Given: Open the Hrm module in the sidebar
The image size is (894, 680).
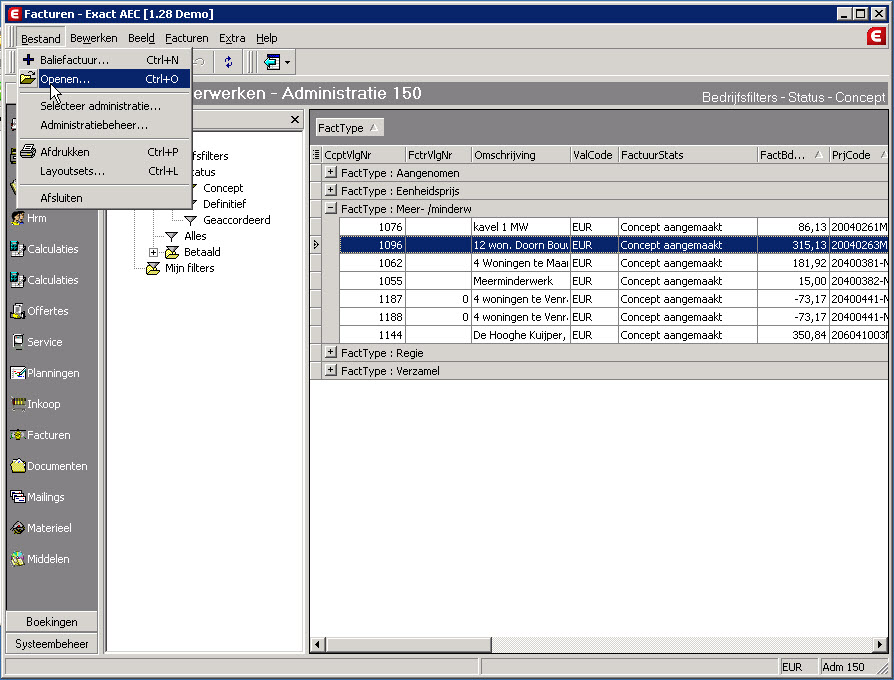Looking at the screenshot, I should coord(29,218).
